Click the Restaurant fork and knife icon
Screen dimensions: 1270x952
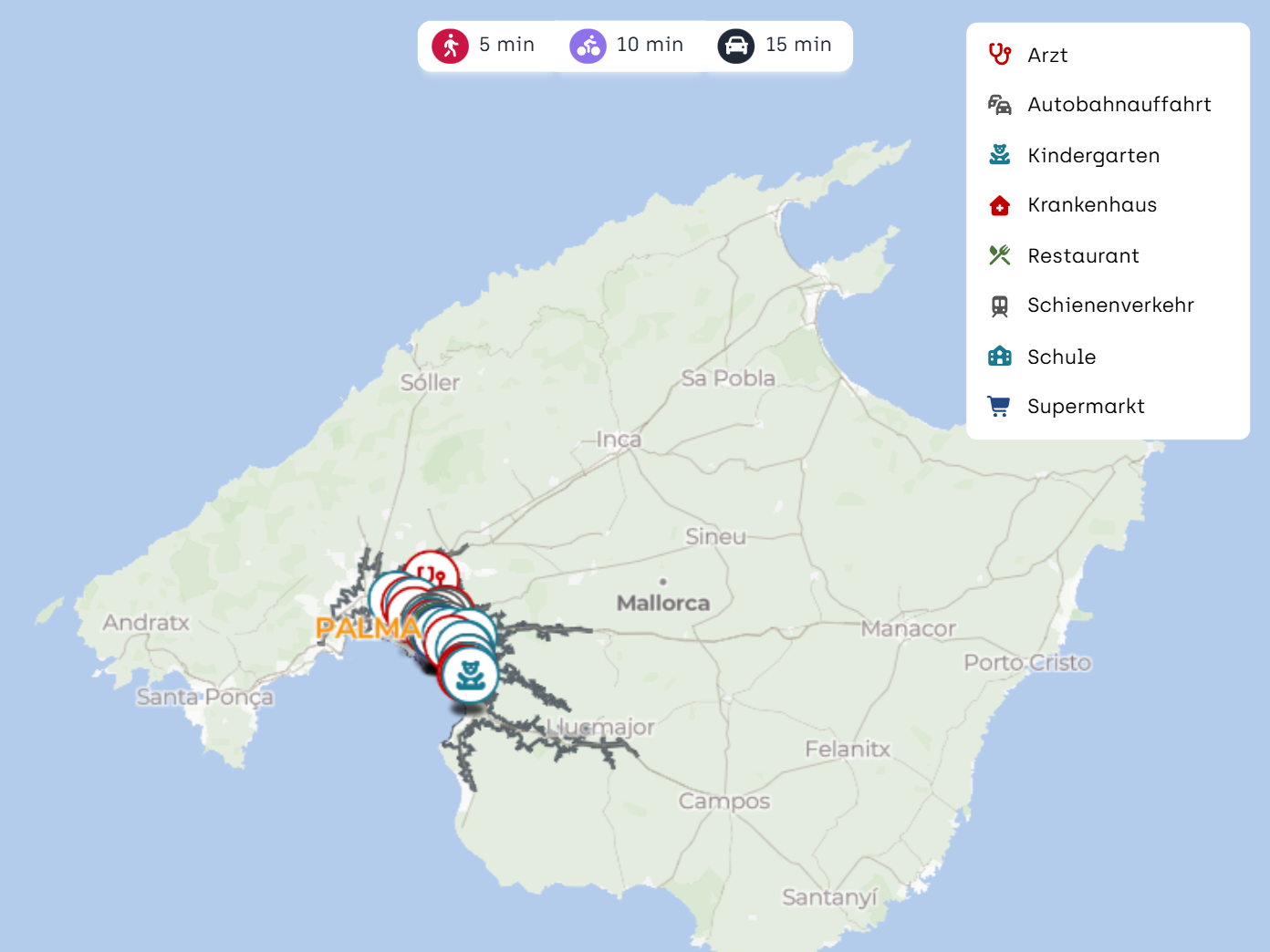1000,255
